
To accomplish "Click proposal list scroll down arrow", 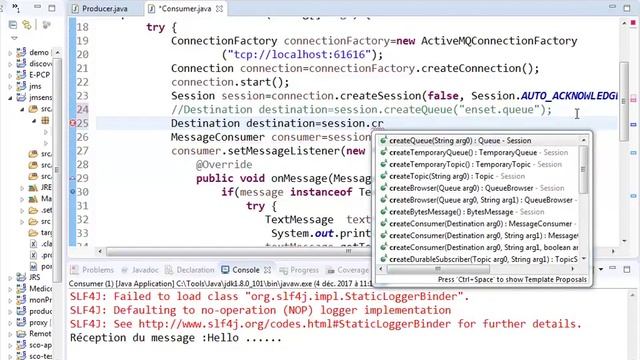I will point(584,259).
